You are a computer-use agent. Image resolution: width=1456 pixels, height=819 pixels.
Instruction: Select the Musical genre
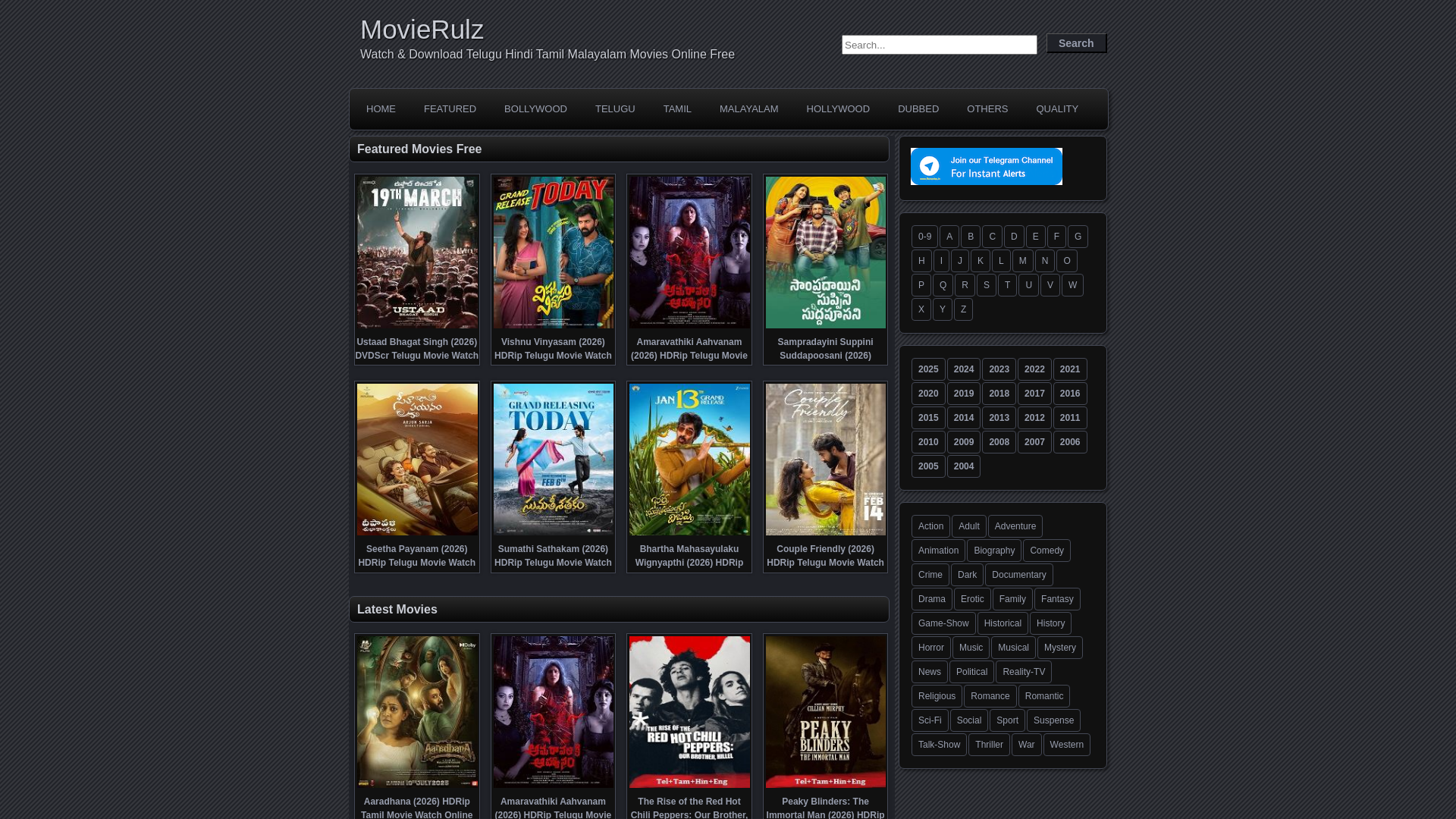point(1013,648)
